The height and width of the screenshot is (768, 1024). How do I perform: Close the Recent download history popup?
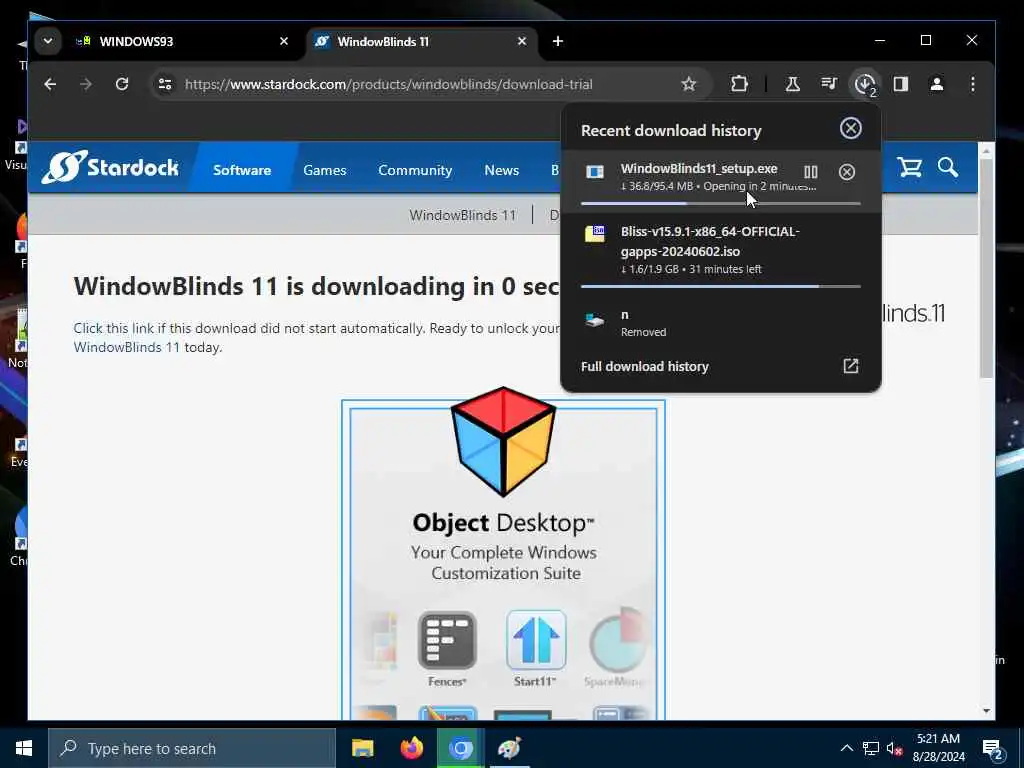850,129
